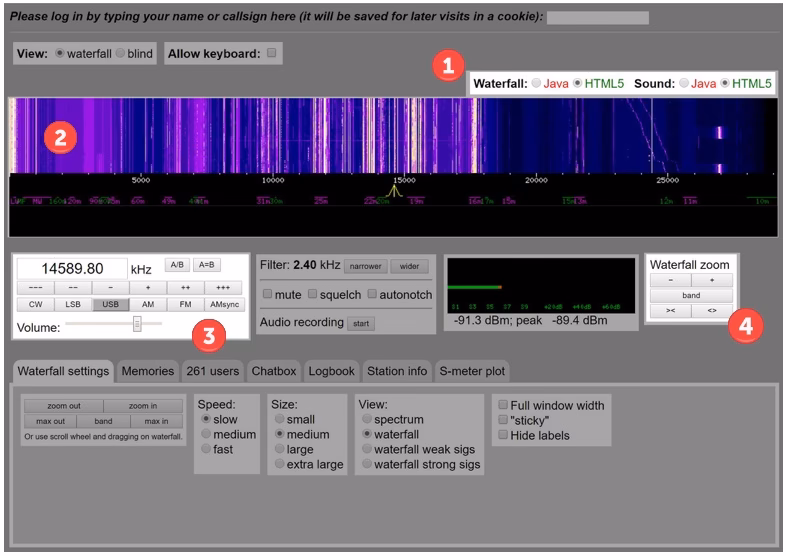Click the <> zoom-out-fully button

click(712, 311)
